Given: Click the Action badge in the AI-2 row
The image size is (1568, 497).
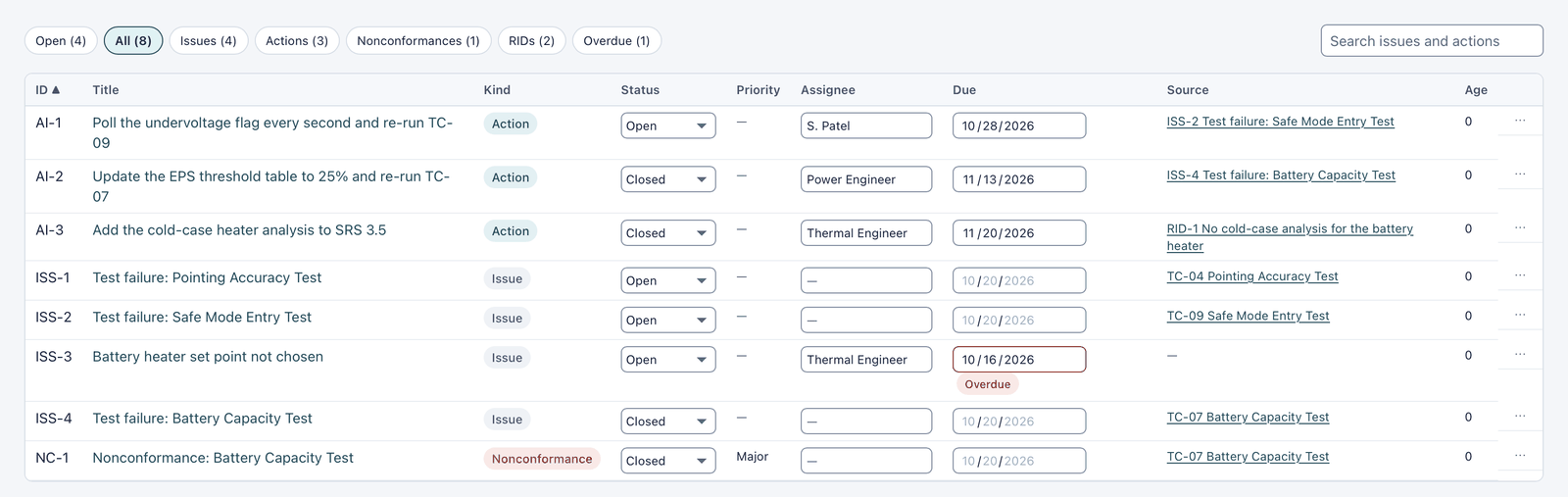Looking at the screenshot, I should pos(511,177).
